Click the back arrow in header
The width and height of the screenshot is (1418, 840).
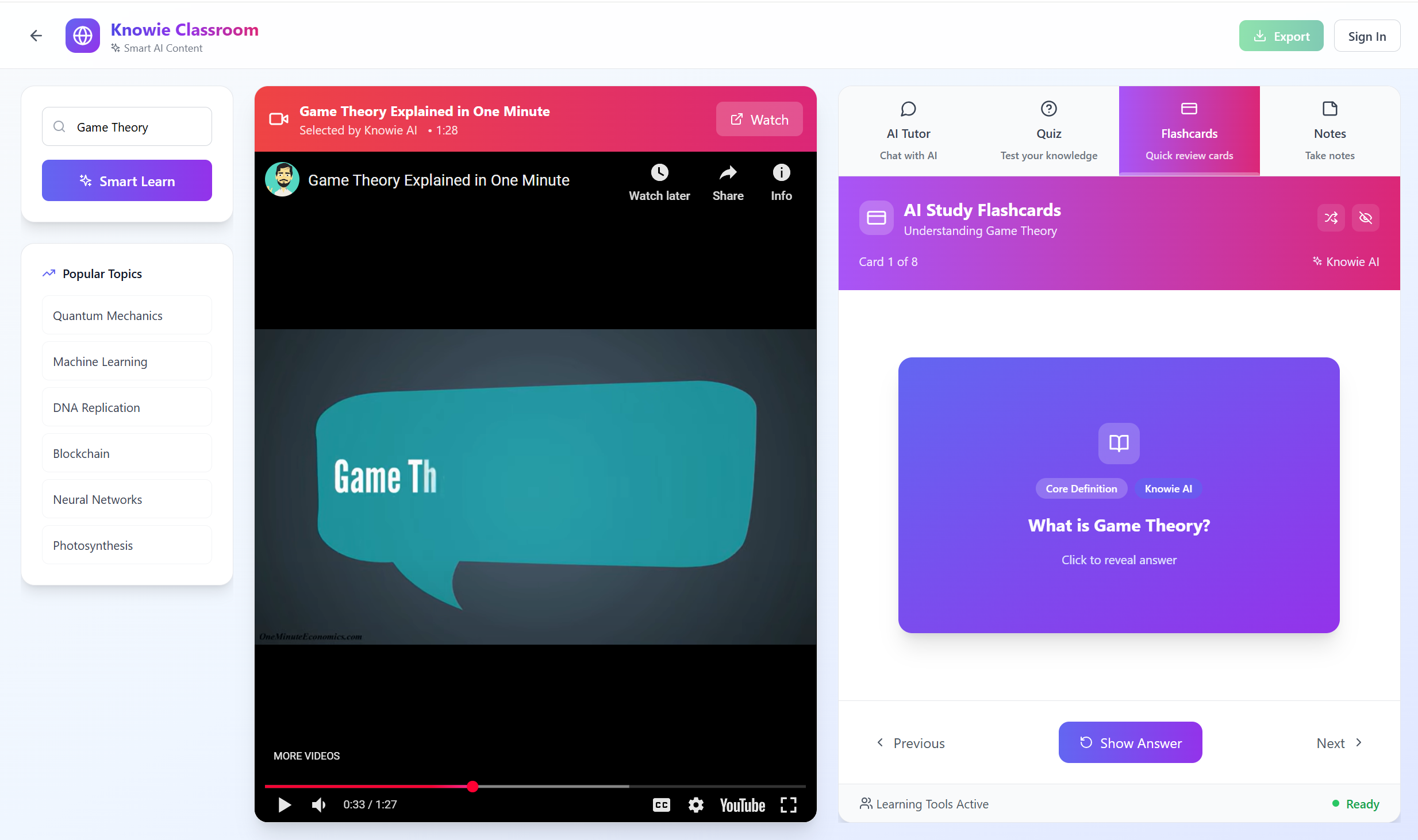click(36, 36)
